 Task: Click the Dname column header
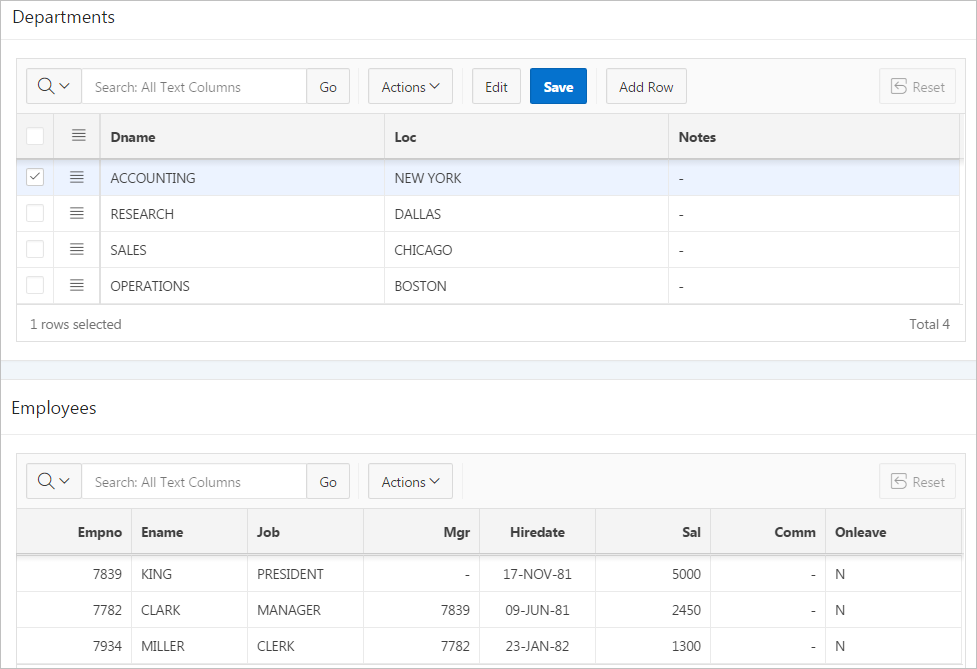click(x=133, y=137)
